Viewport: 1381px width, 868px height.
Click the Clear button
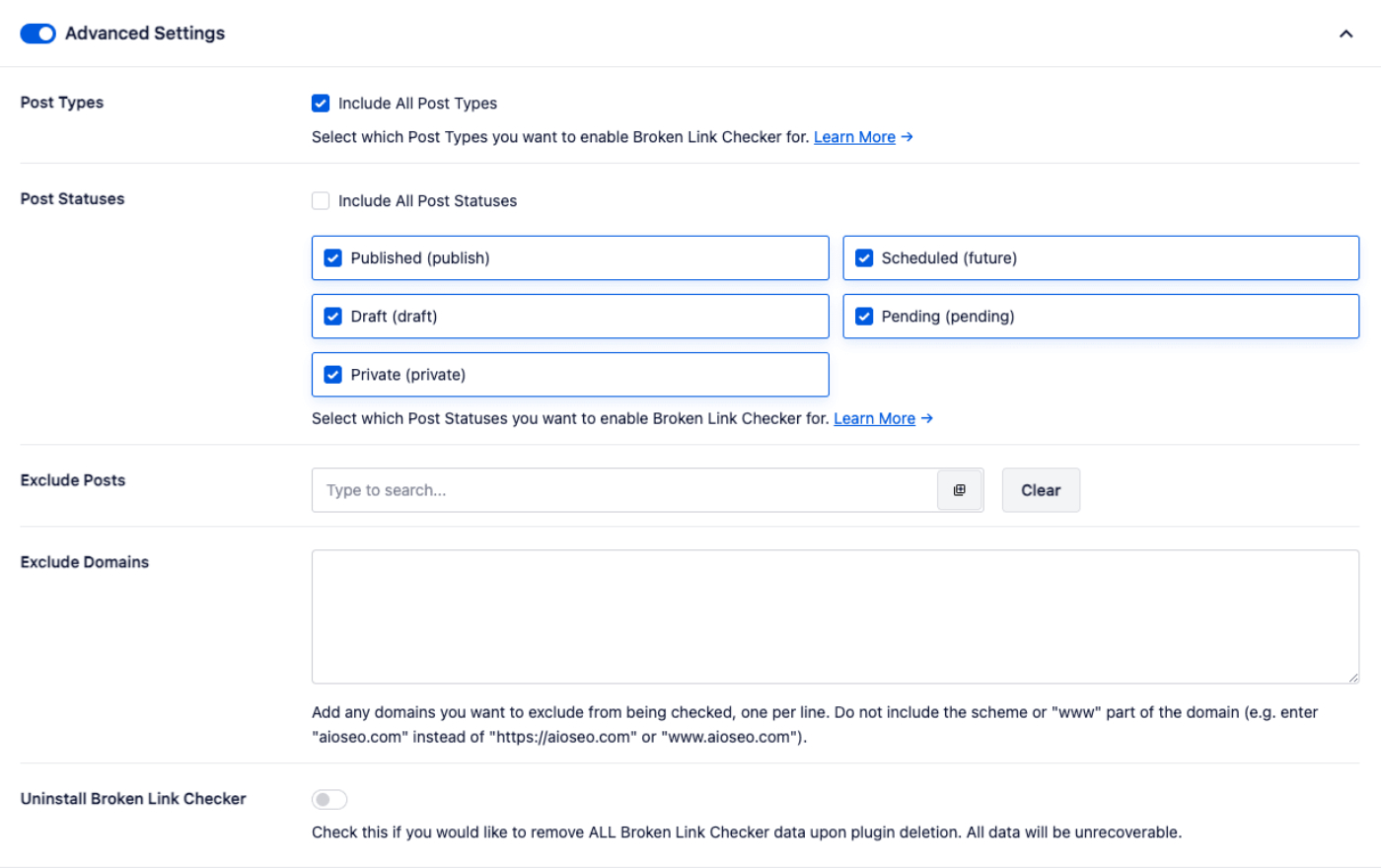[x=1041, y=490]
